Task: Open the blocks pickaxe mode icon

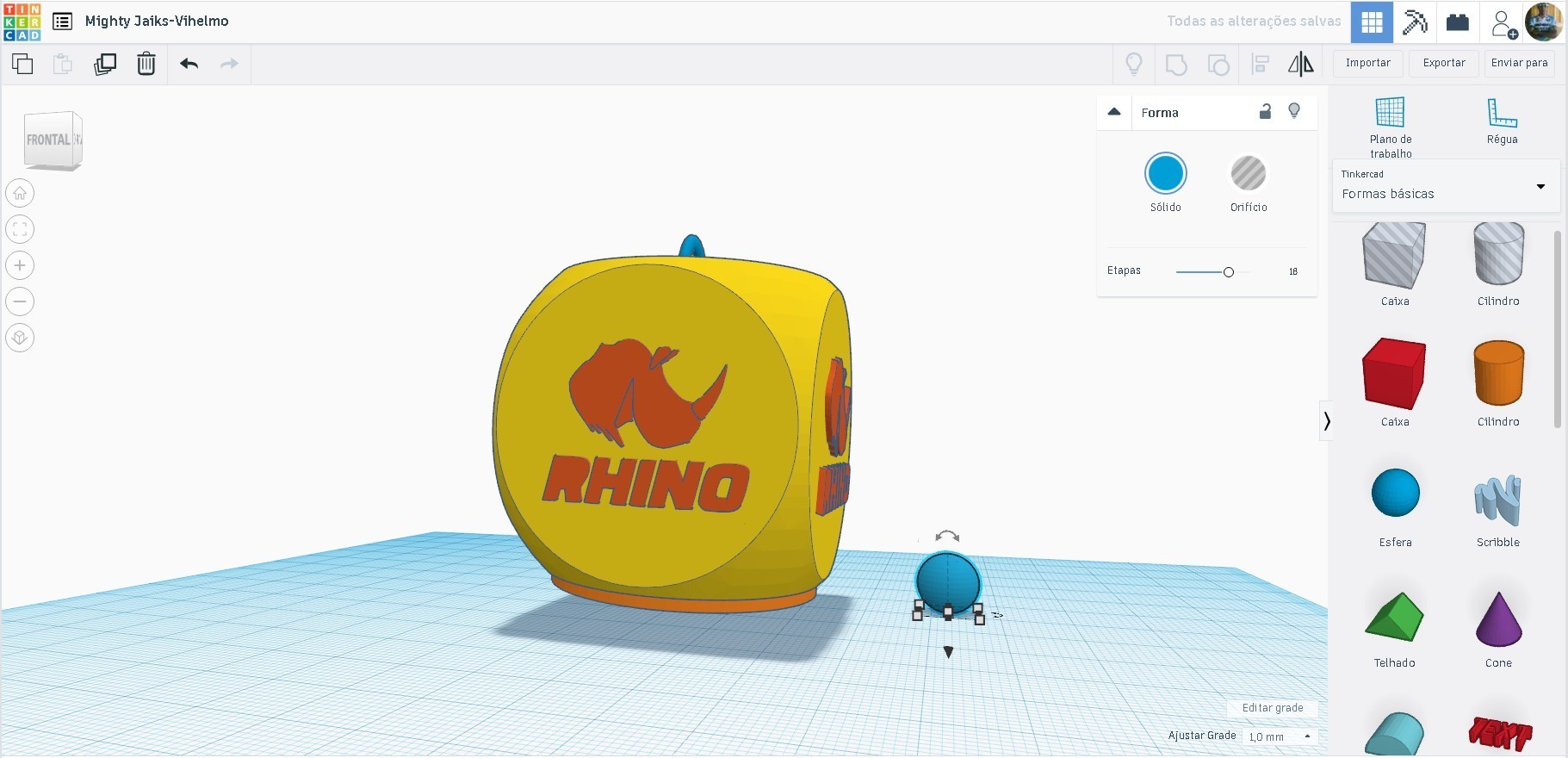Action: [1415, 22]
